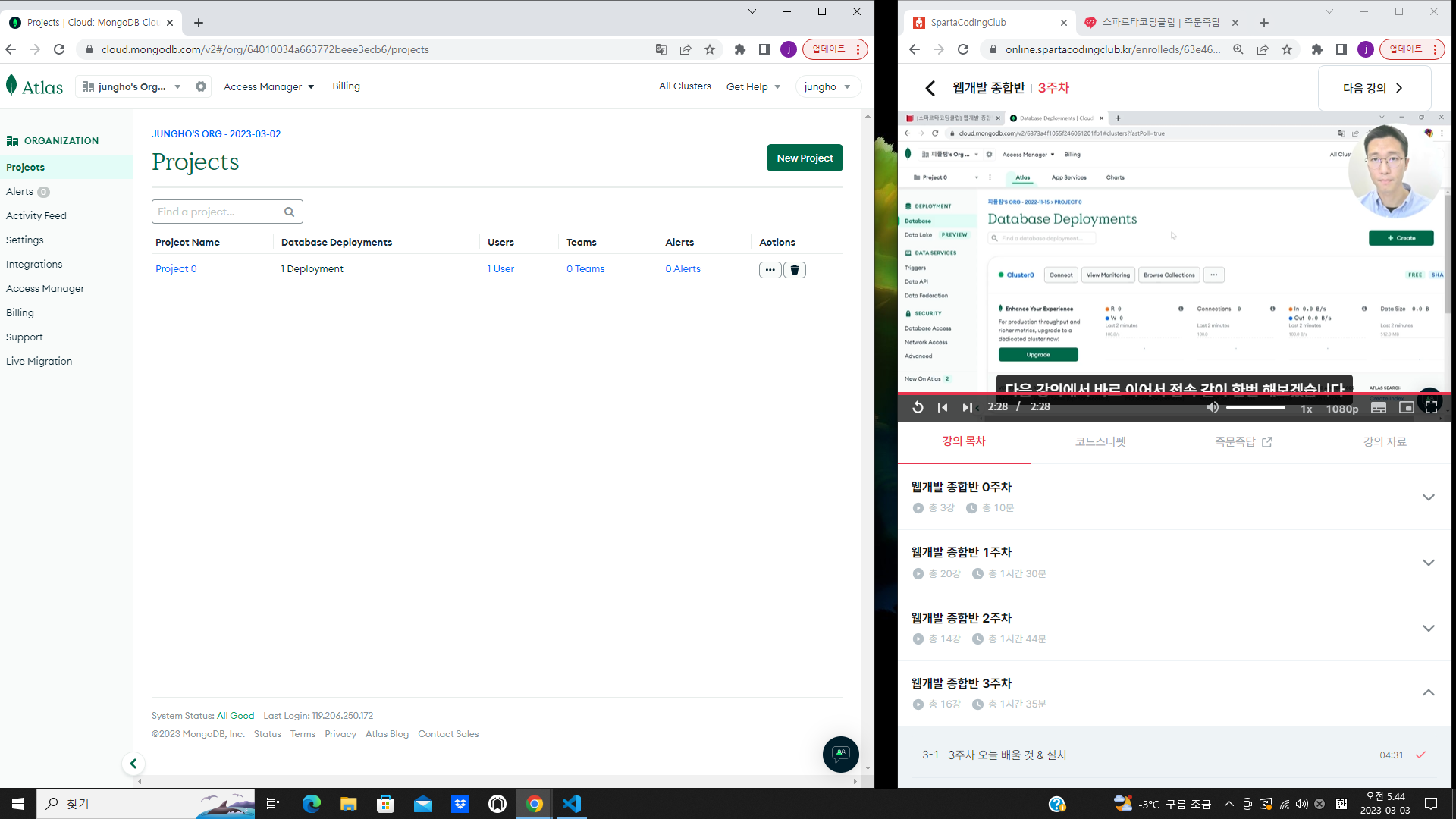Open Dropbox from taskbar
1456x819 pixels.
460,804
